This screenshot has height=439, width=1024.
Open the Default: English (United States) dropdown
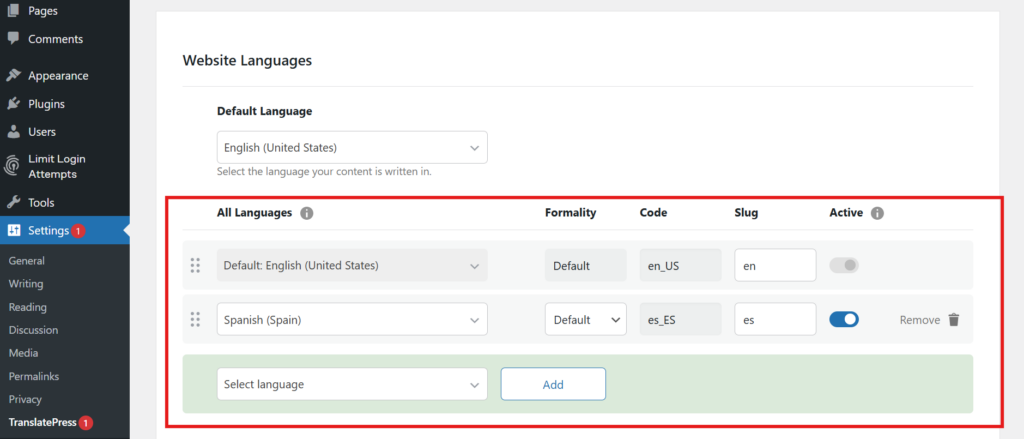pyautogui.click(x=352, y=265)
